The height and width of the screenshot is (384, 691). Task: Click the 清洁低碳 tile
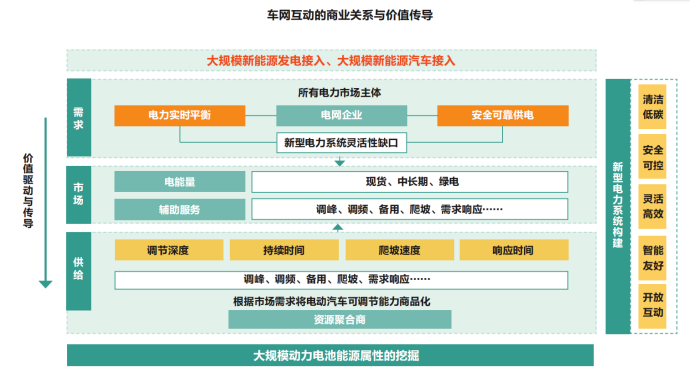click(x=653, y=107)
